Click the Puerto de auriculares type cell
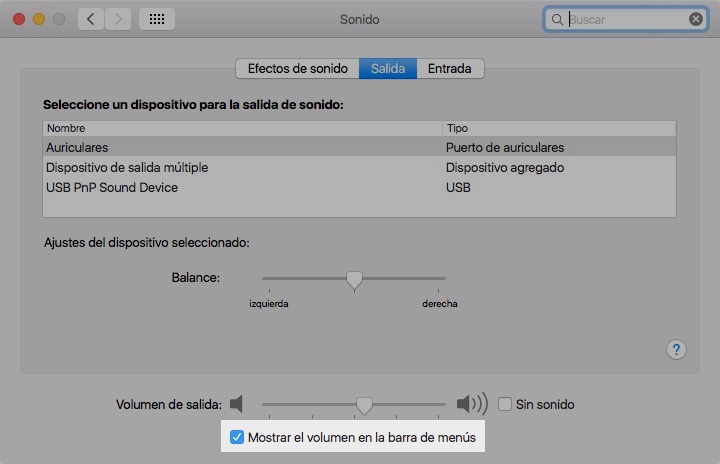Screen dimensions: 720x464 (505, 147)
